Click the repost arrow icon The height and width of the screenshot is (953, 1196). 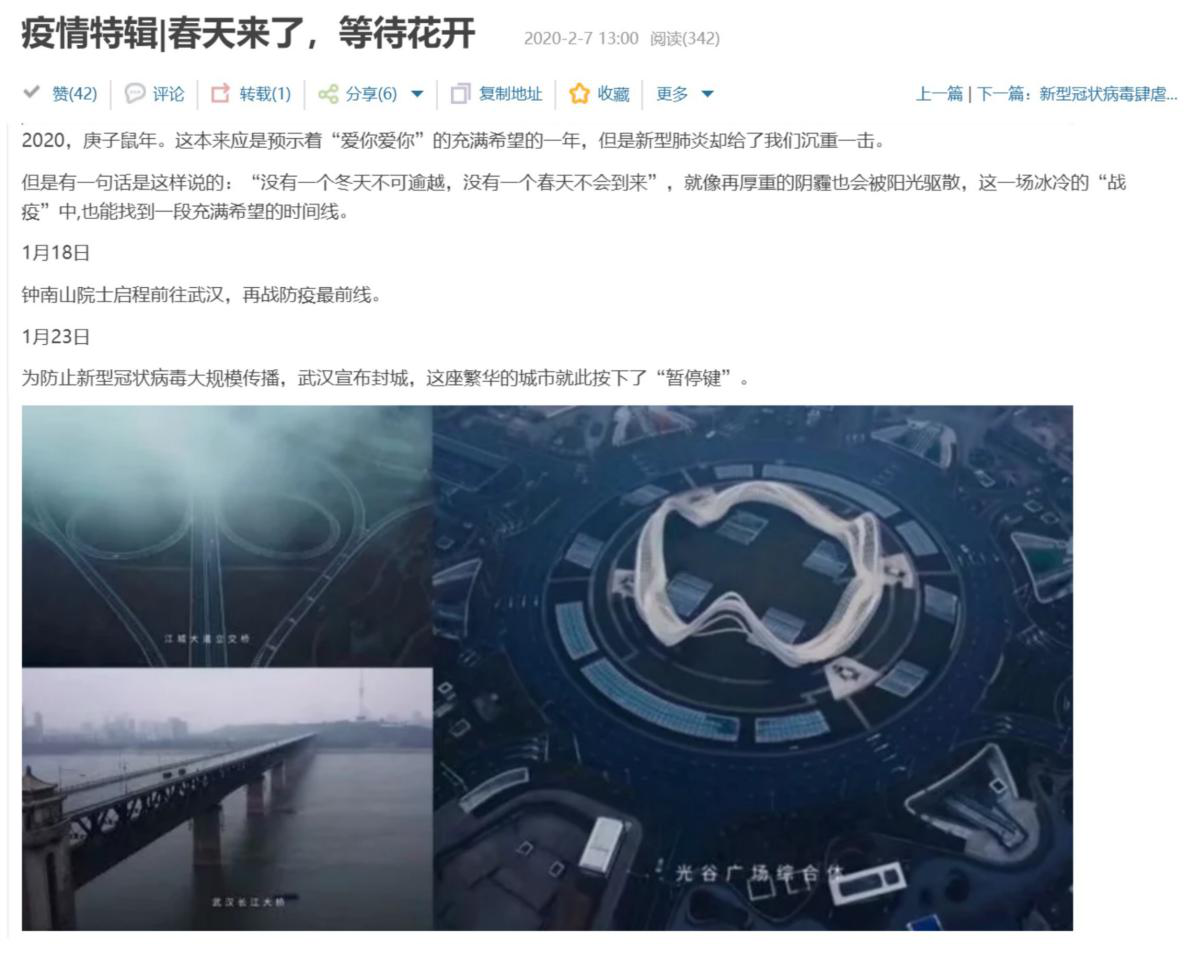(220, 93)
